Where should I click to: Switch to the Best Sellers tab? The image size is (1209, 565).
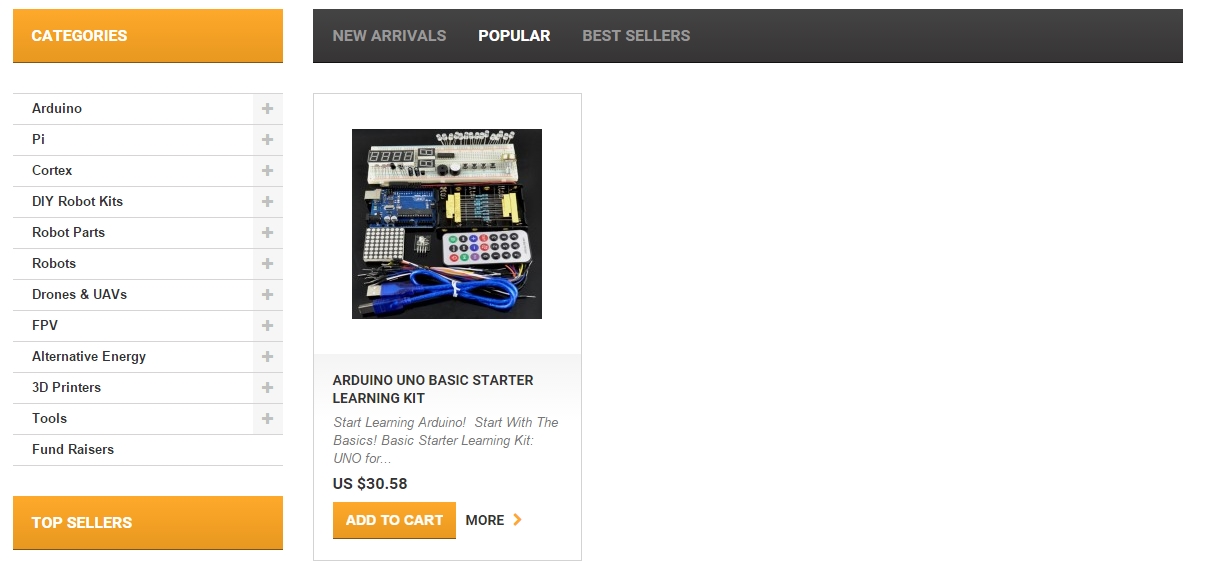636,35
